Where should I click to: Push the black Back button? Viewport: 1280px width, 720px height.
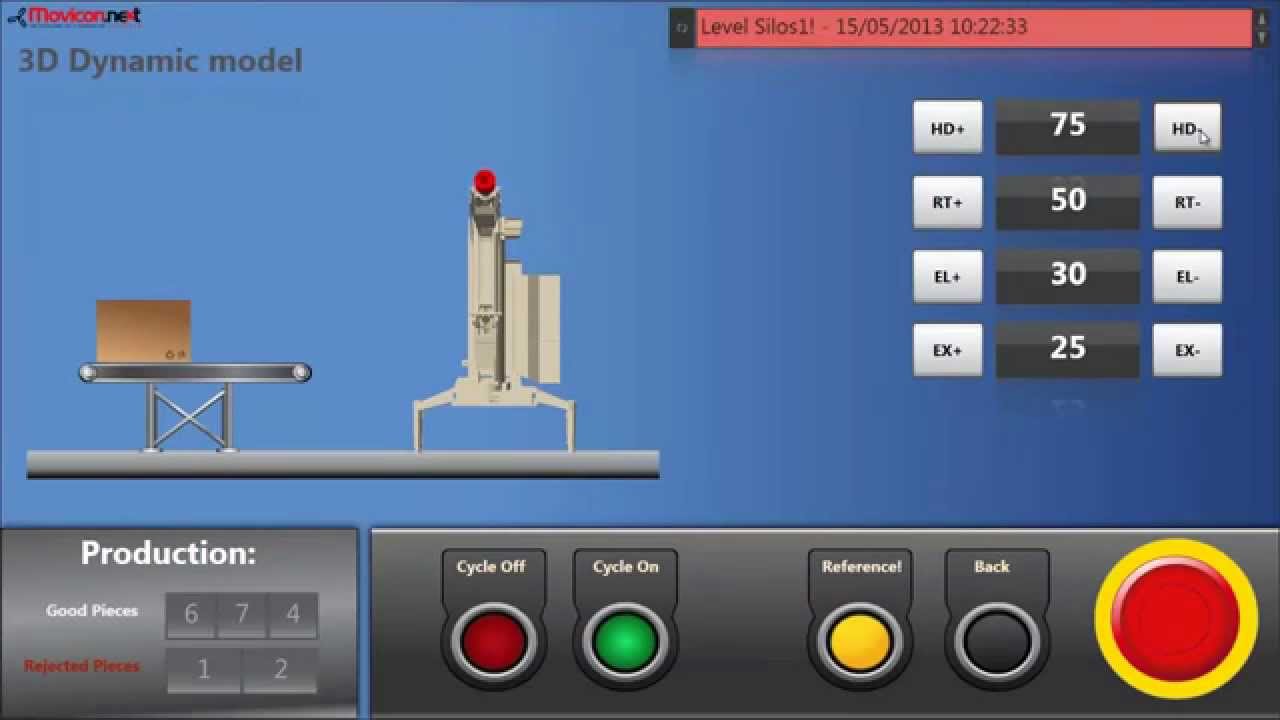[x=996, y=641]
